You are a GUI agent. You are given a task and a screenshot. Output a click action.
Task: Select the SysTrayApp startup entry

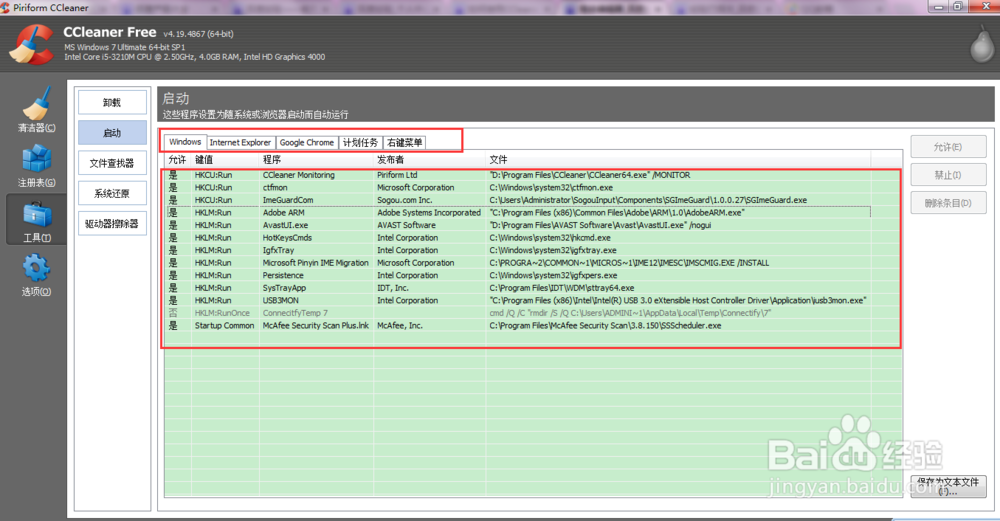(x=517, y=288)
